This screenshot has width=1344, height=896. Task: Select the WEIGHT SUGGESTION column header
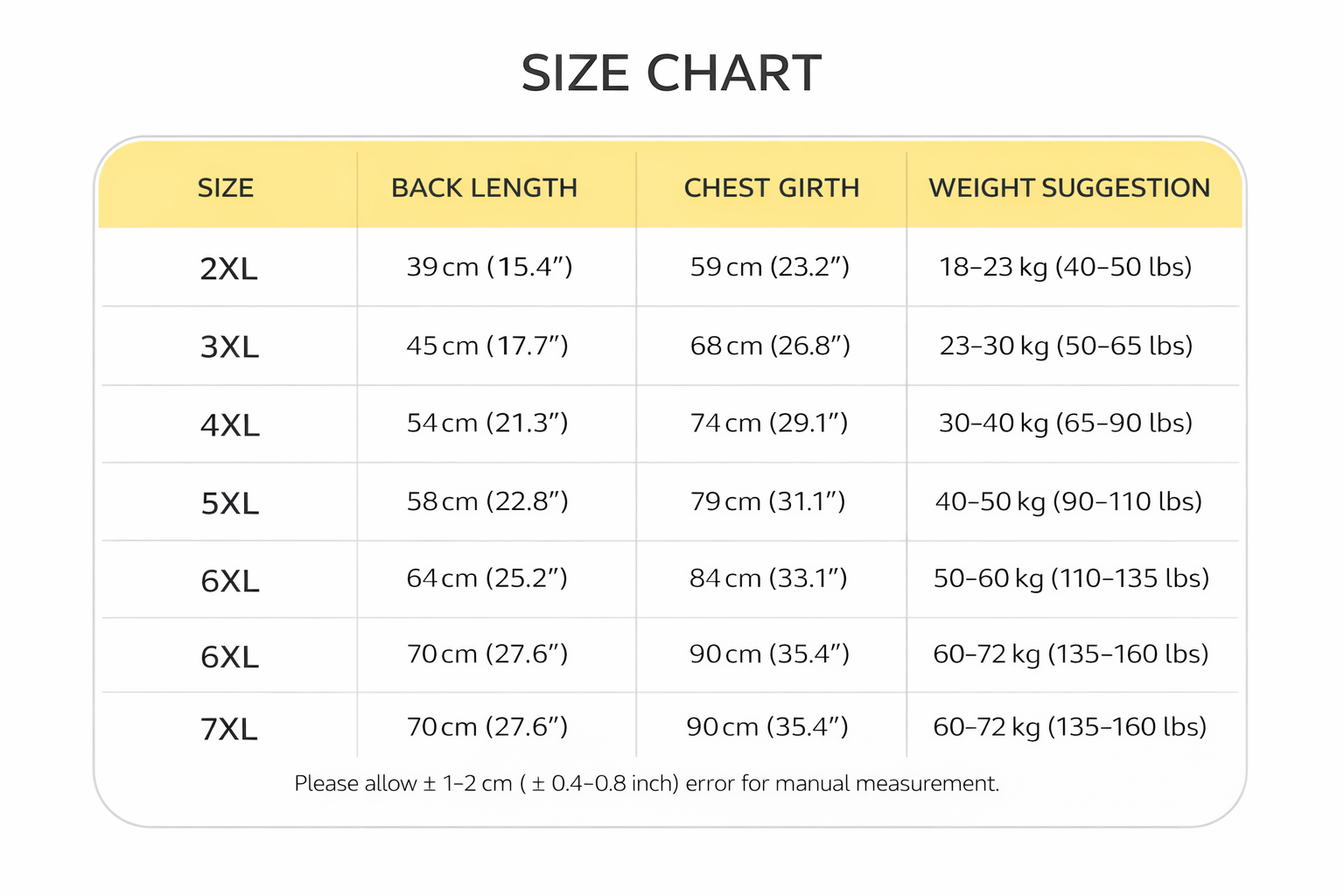(1069, 188)
